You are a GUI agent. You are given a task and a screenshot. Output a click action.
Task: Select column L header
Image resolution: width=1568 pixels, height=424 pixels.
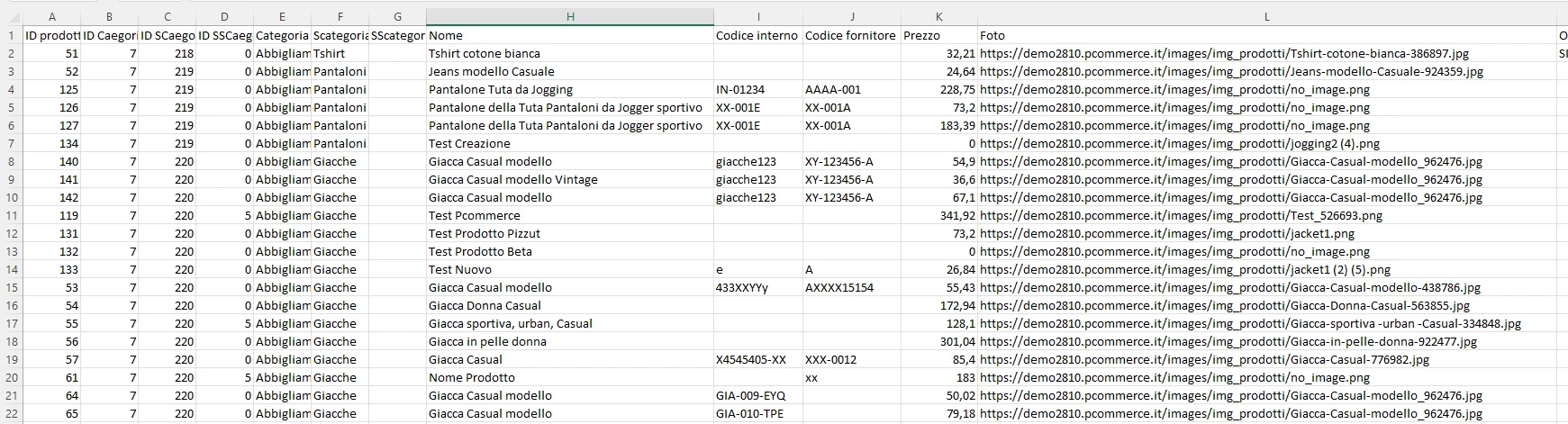(x=1266, y=16)
